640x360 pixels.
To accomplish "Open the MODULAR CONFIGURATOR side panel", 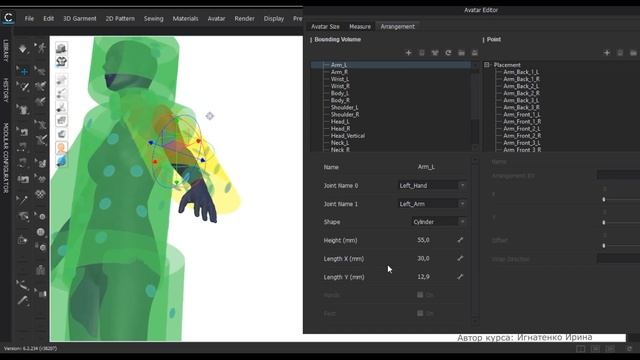I will [6, 158].
